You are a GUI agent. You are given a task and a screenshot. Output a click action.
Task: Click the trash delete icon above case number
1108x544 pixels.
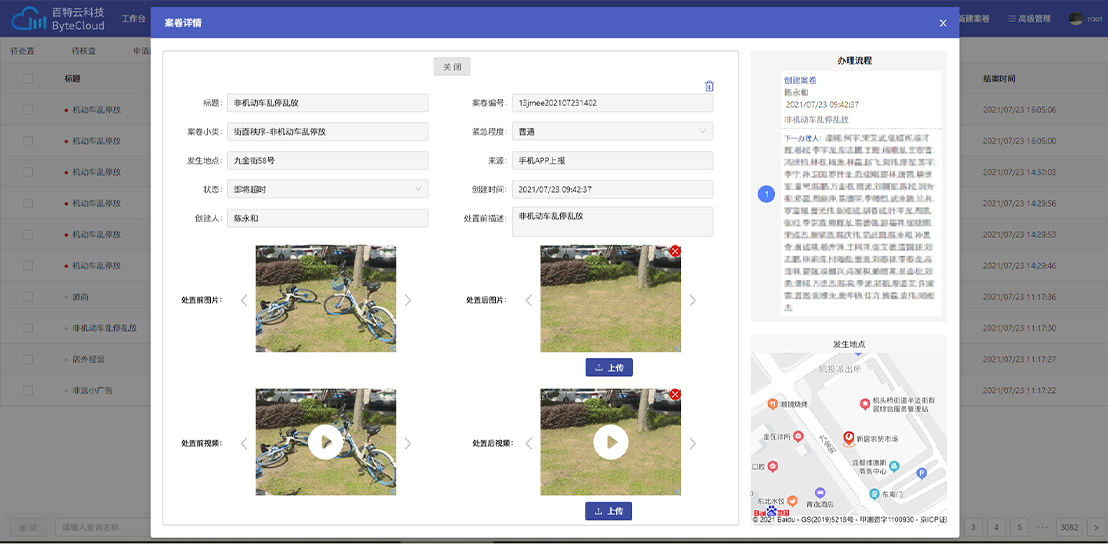click(709, 86)
